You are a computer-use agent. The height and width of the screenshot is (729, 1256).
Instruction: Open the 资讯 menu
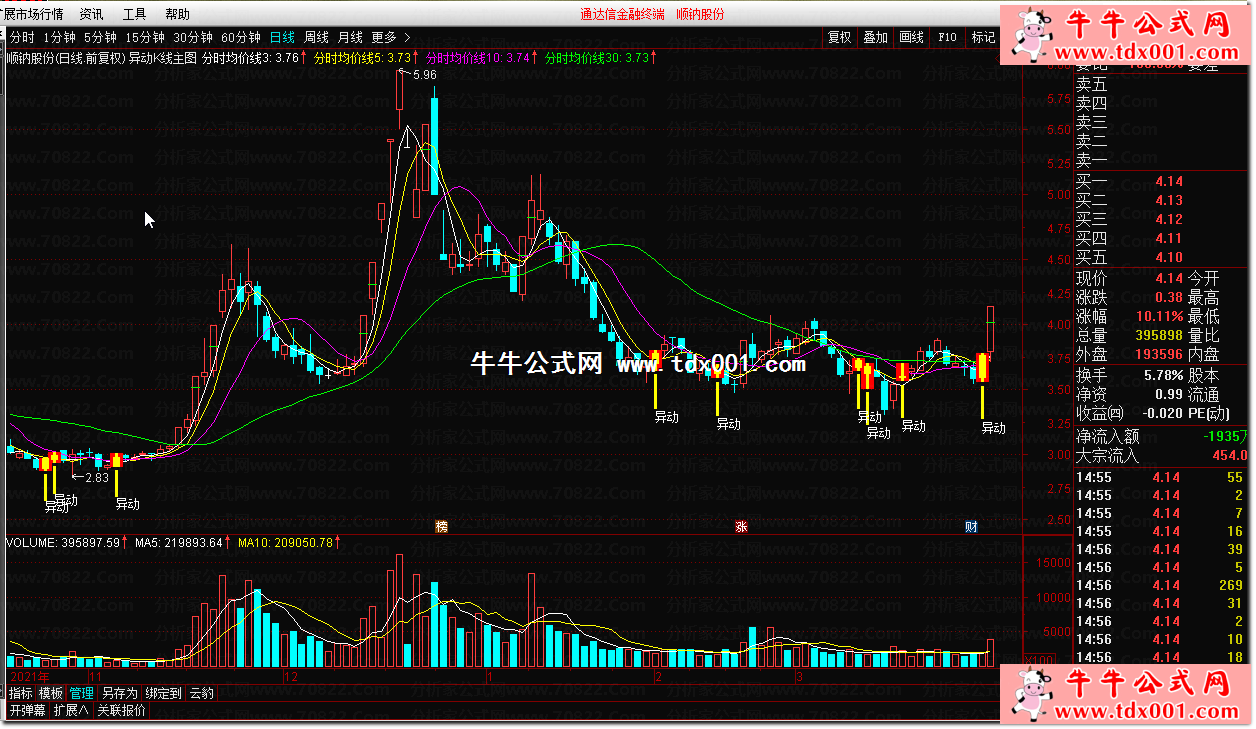[x=91, y=14]
